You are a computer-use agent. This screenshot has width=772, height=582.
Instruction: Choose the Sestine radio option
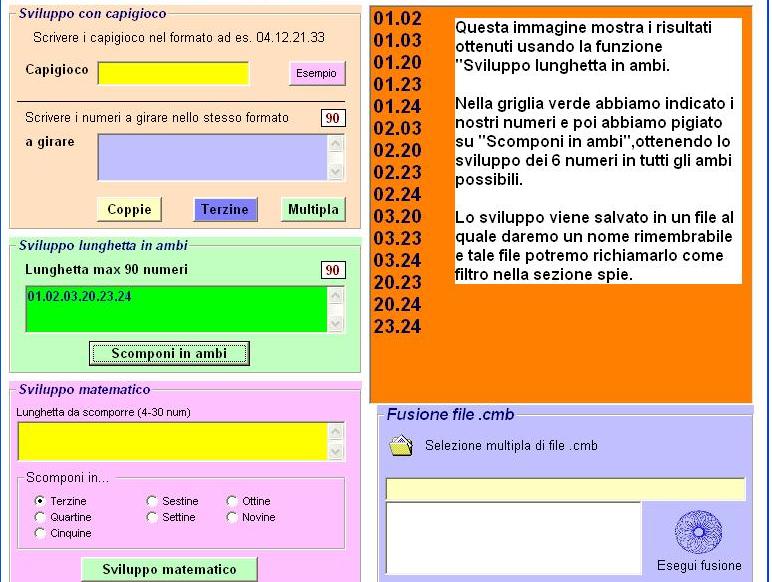click(x=152, y=501)
